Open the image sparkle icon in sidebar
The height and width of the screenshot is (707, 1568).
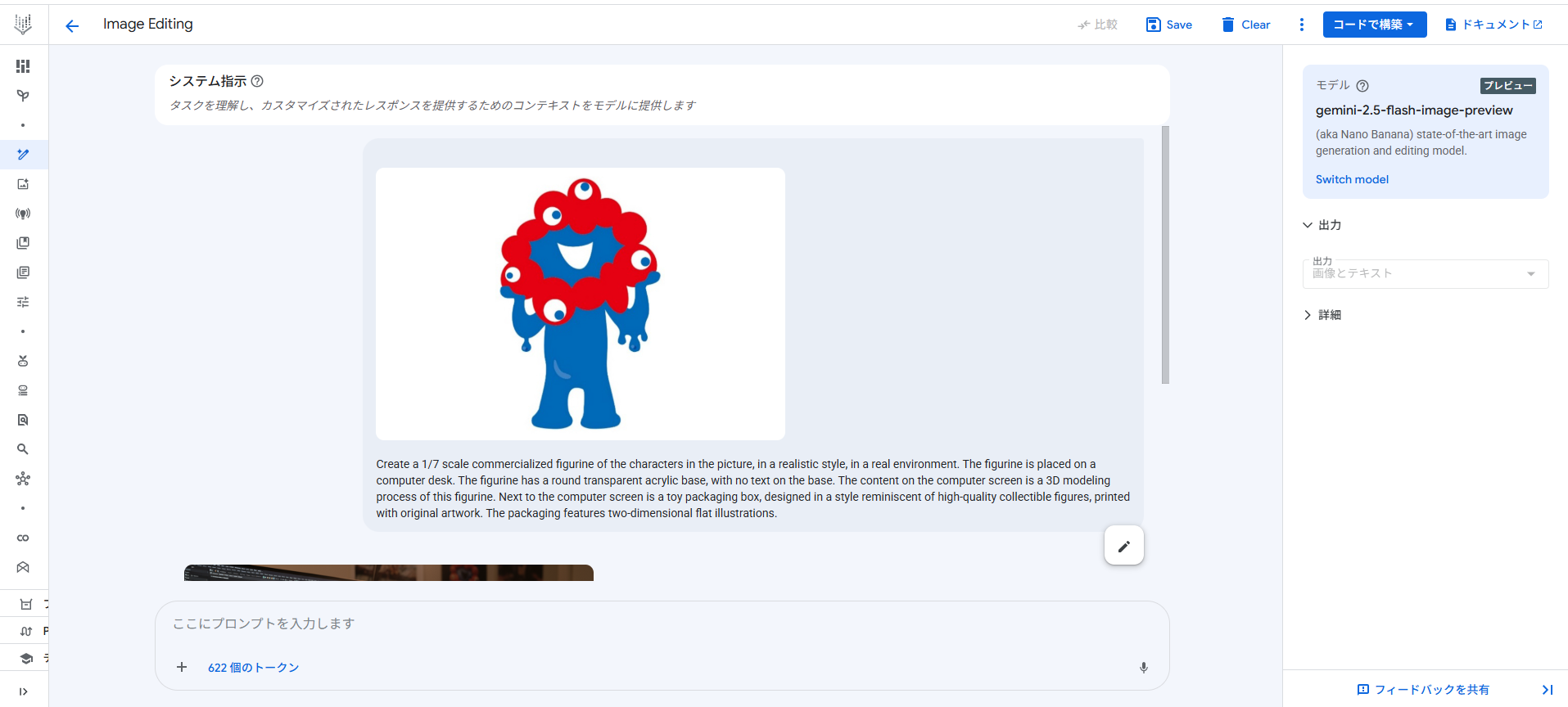pyautogui.click(x=23, y=184)
